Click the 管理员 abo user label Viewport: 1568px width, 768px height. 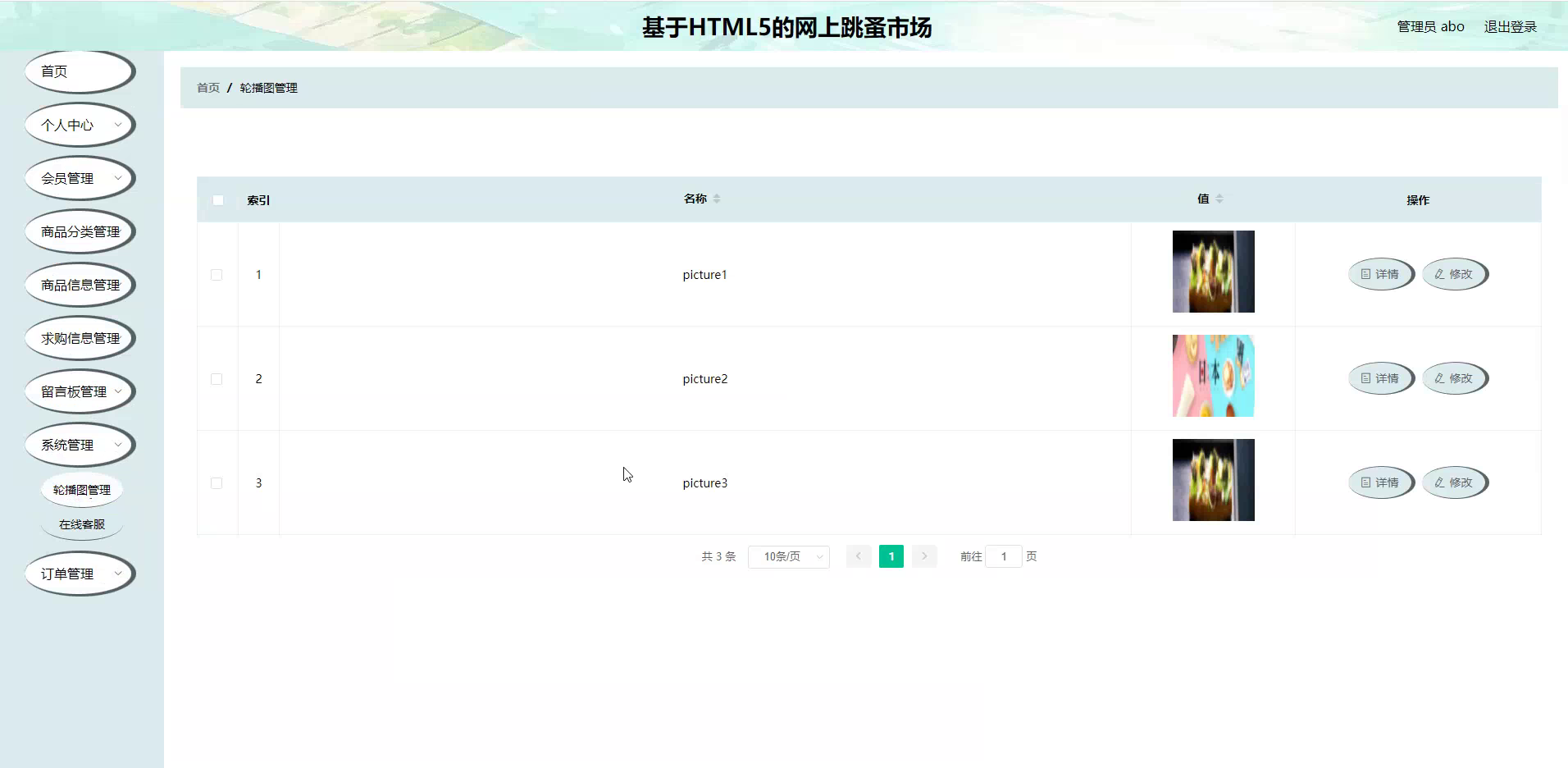[1430, 27]
